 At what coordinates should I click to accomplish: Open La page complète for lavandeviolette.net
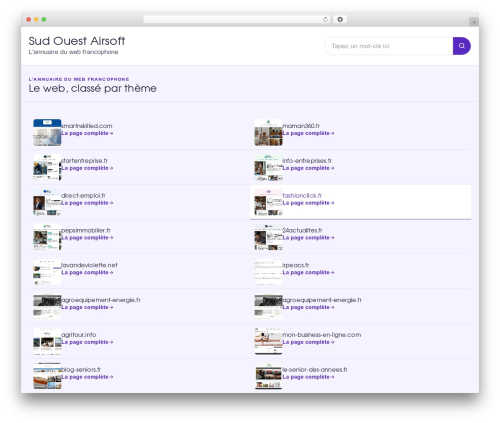[x=87, y=273]
